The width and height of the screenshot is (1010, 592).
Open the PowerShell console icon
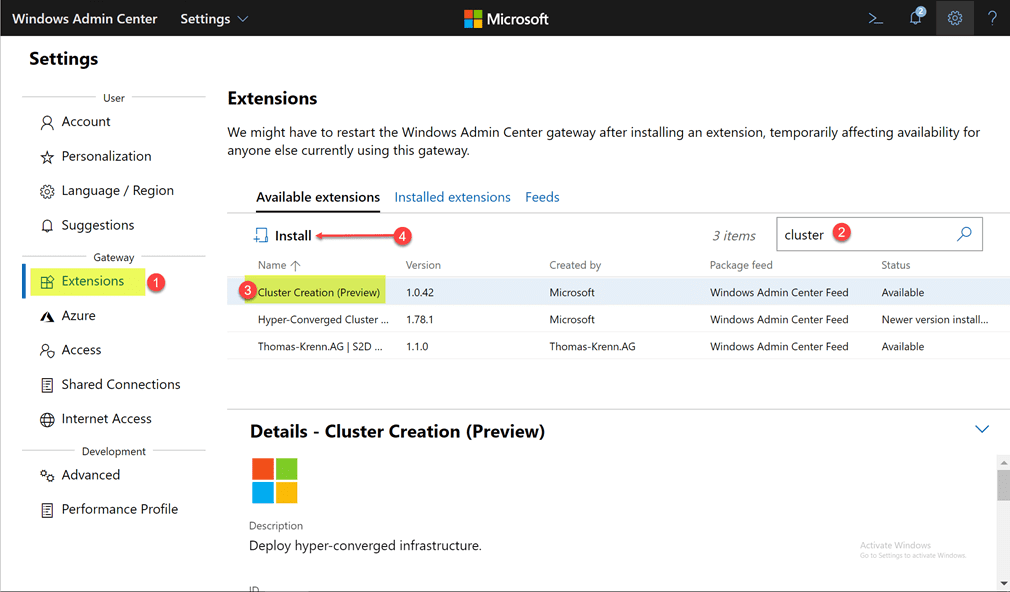pyautogui.click(x=875, y=18)
